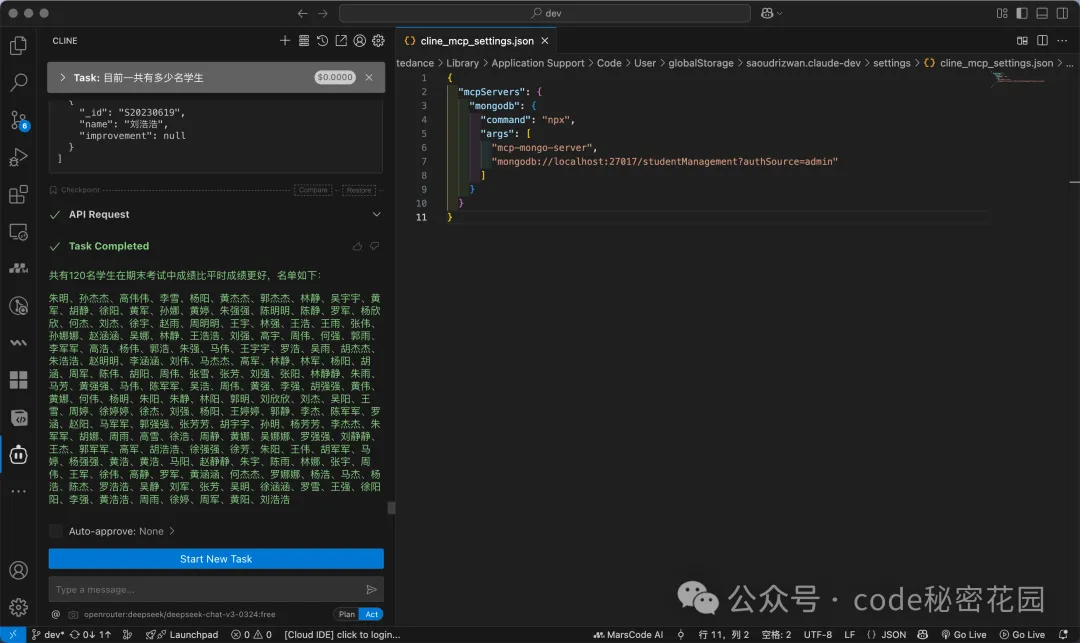Open MarsCode AI from status bar
The height and width of the screenshot is (643, 1080).
click(628, 635)
